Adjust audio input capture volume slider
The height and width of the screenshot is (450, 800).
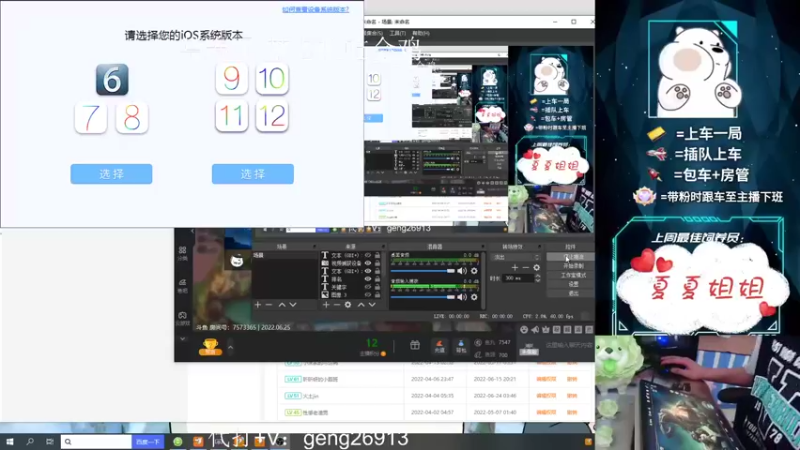(422, 297)
